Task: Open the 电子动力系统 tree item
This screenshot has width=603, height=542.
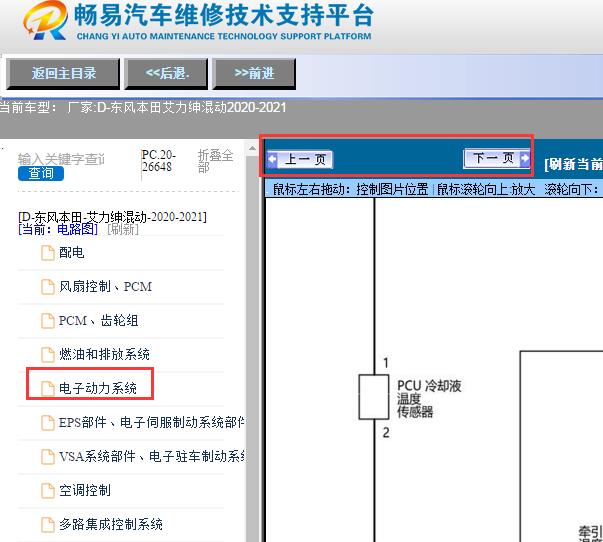Action: click(98, 388)
